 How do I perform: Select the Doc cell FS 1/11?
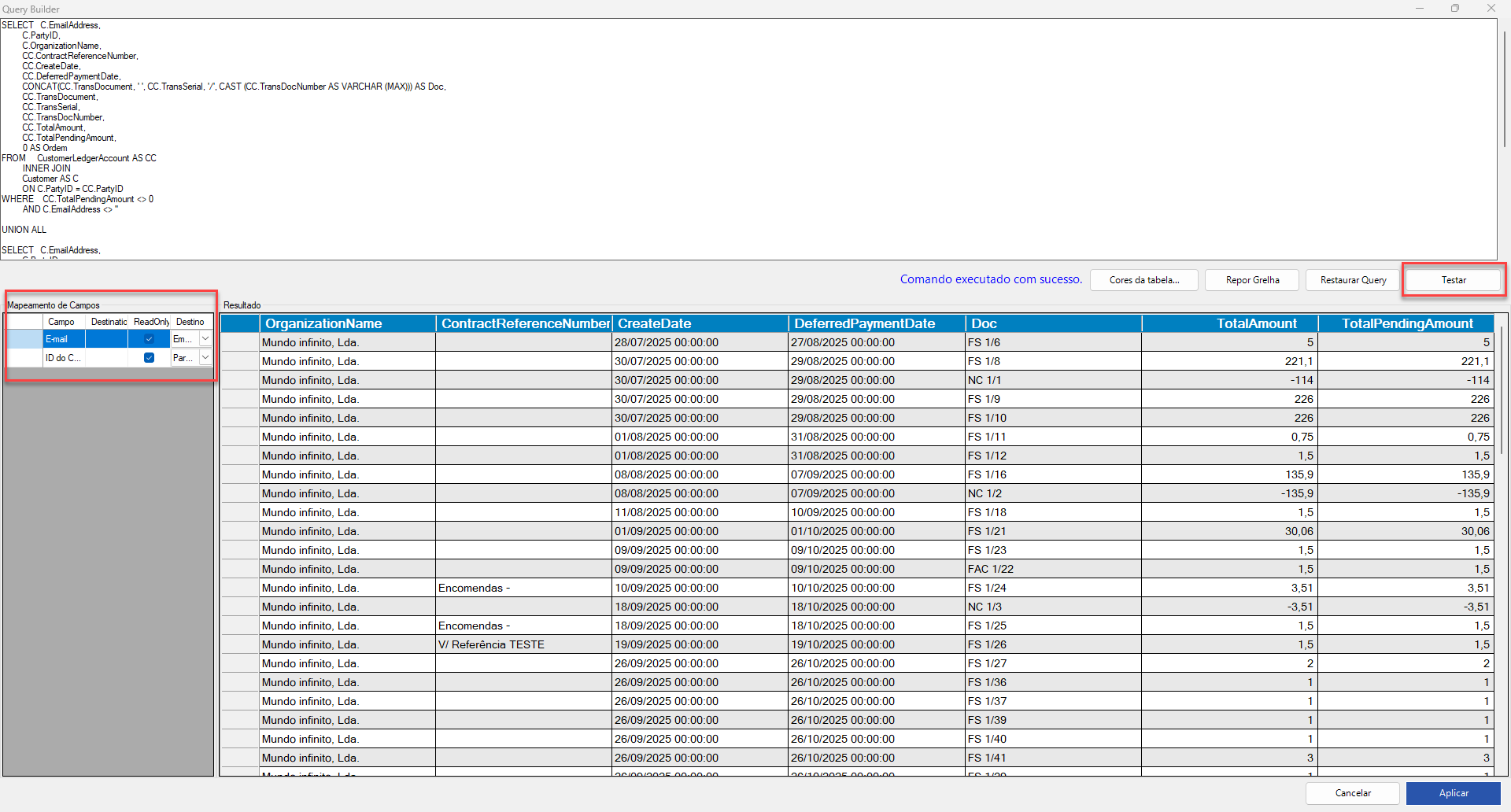pos(1053,437)
